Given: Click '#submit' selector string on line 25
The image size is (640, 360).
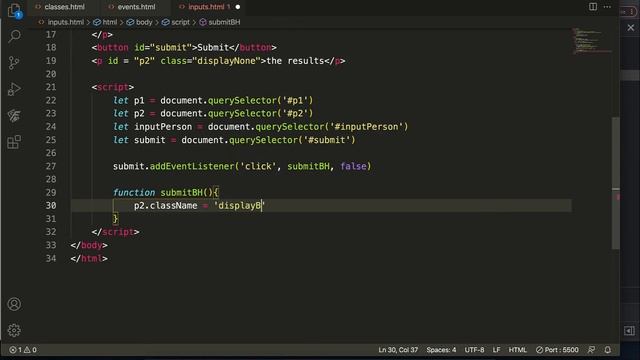Looking at the screenshot, I should coord(327,140).
